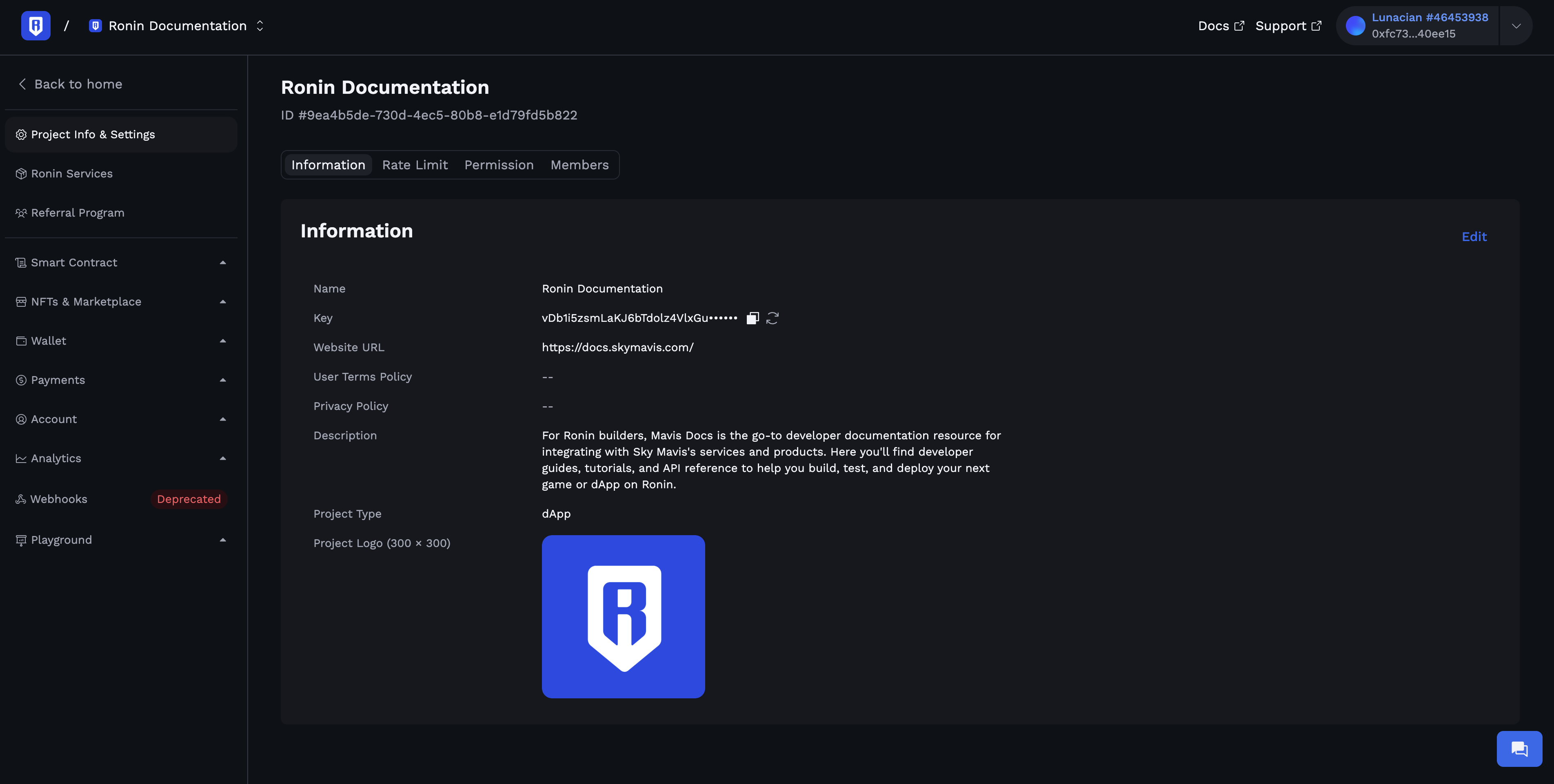Viewport: 1554px width, 784px height.
Task: Click the Back to home arrow
Action: pos(22,84)
